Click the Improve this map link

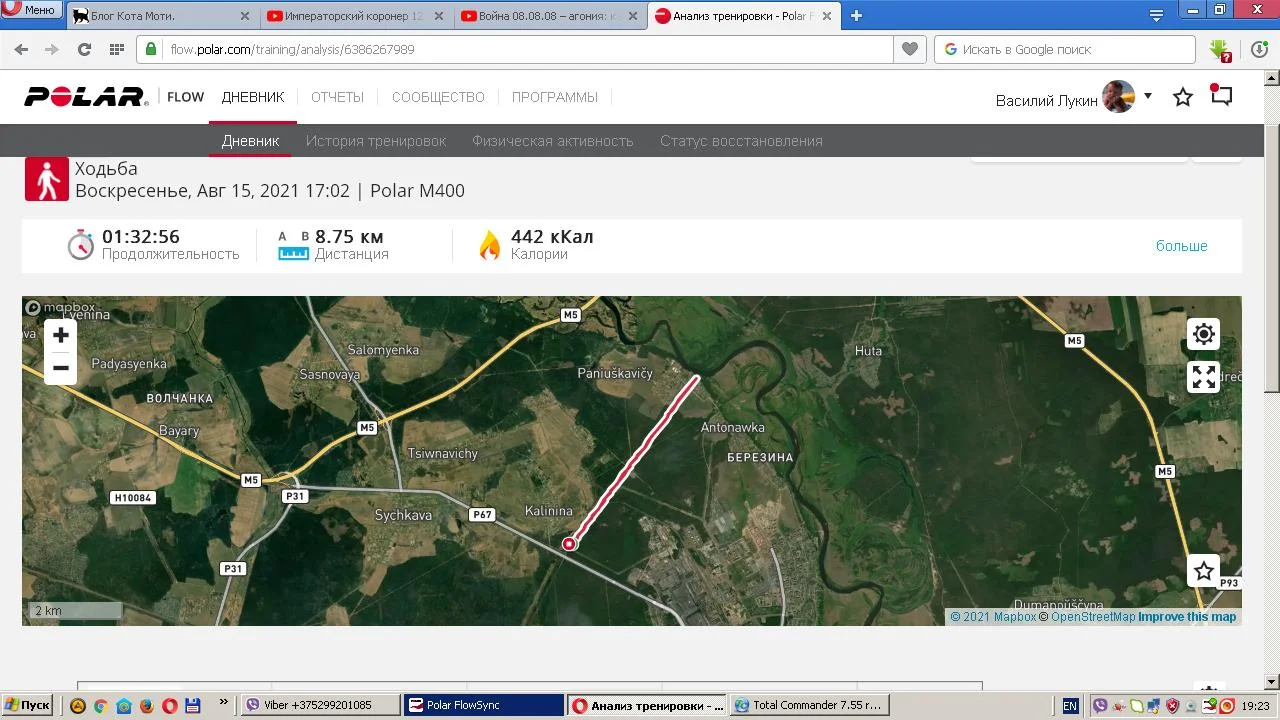point(1187,617)
